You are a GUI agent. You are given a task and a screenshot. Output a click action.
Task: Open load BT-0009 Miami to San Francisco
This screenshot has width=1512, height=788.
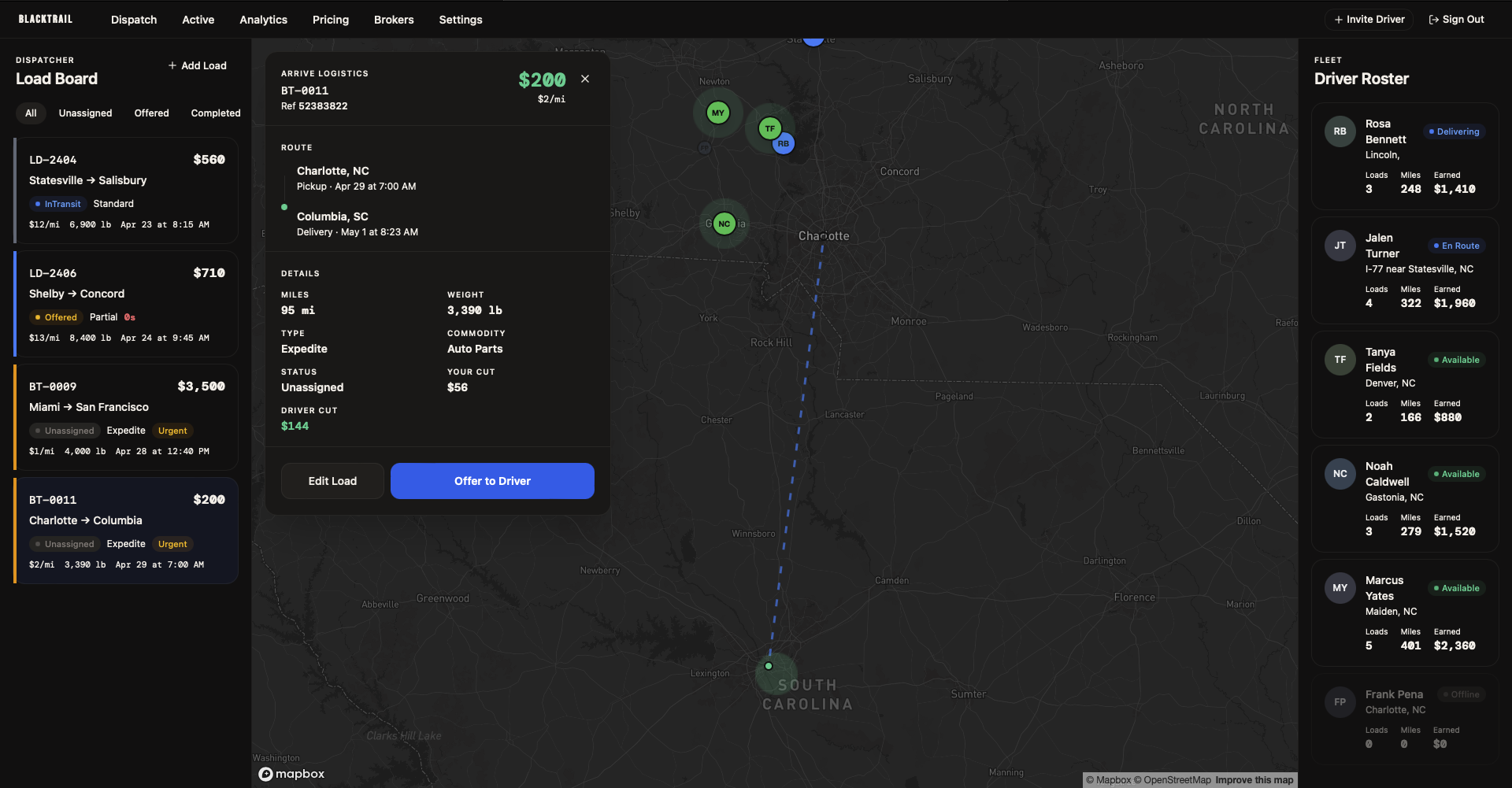click(x=126, y=417)
